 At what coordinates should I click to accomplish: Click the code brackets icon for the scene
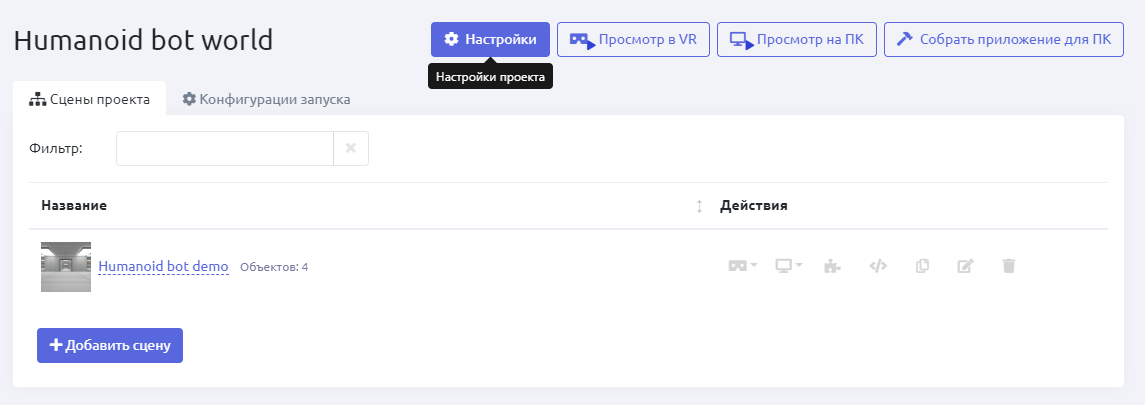[x=878, y=266]
